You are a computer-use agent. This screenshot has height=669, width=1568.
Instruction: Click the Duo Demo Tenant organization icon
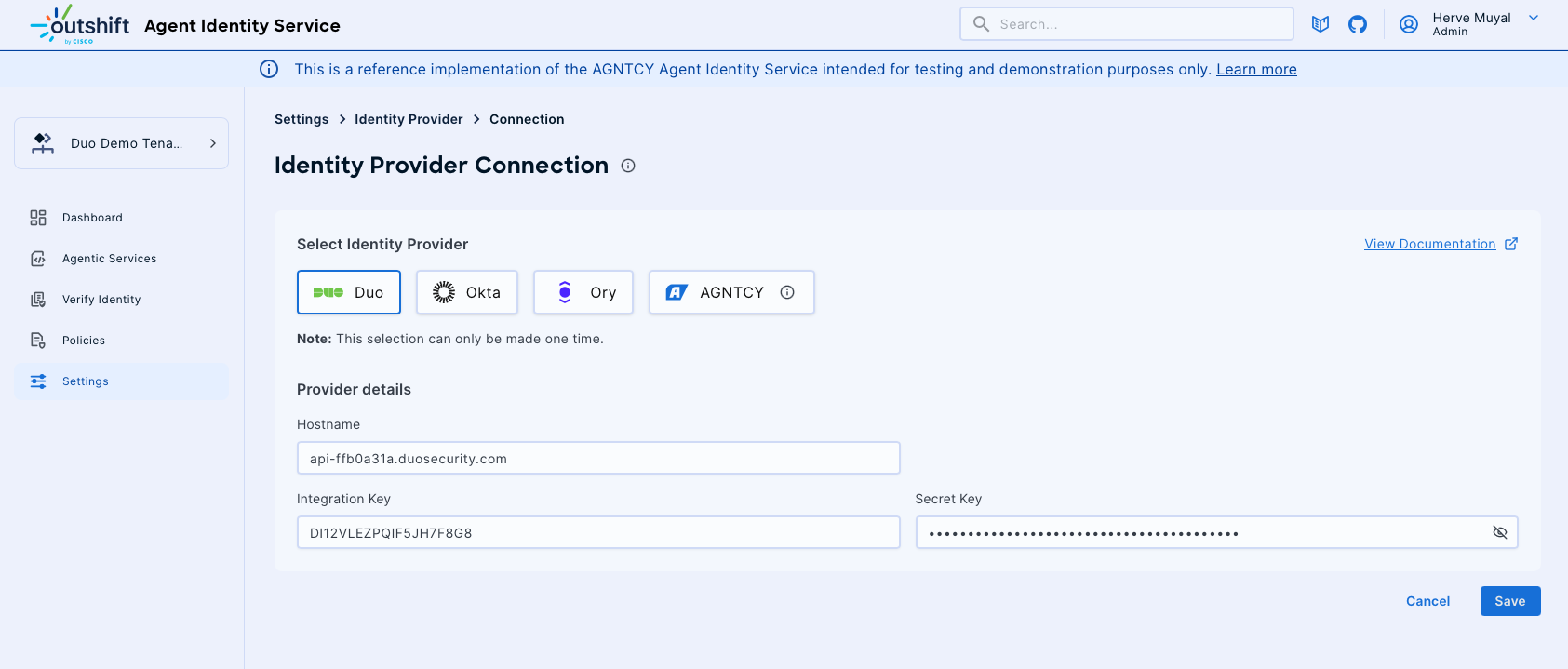click(43, 143)
